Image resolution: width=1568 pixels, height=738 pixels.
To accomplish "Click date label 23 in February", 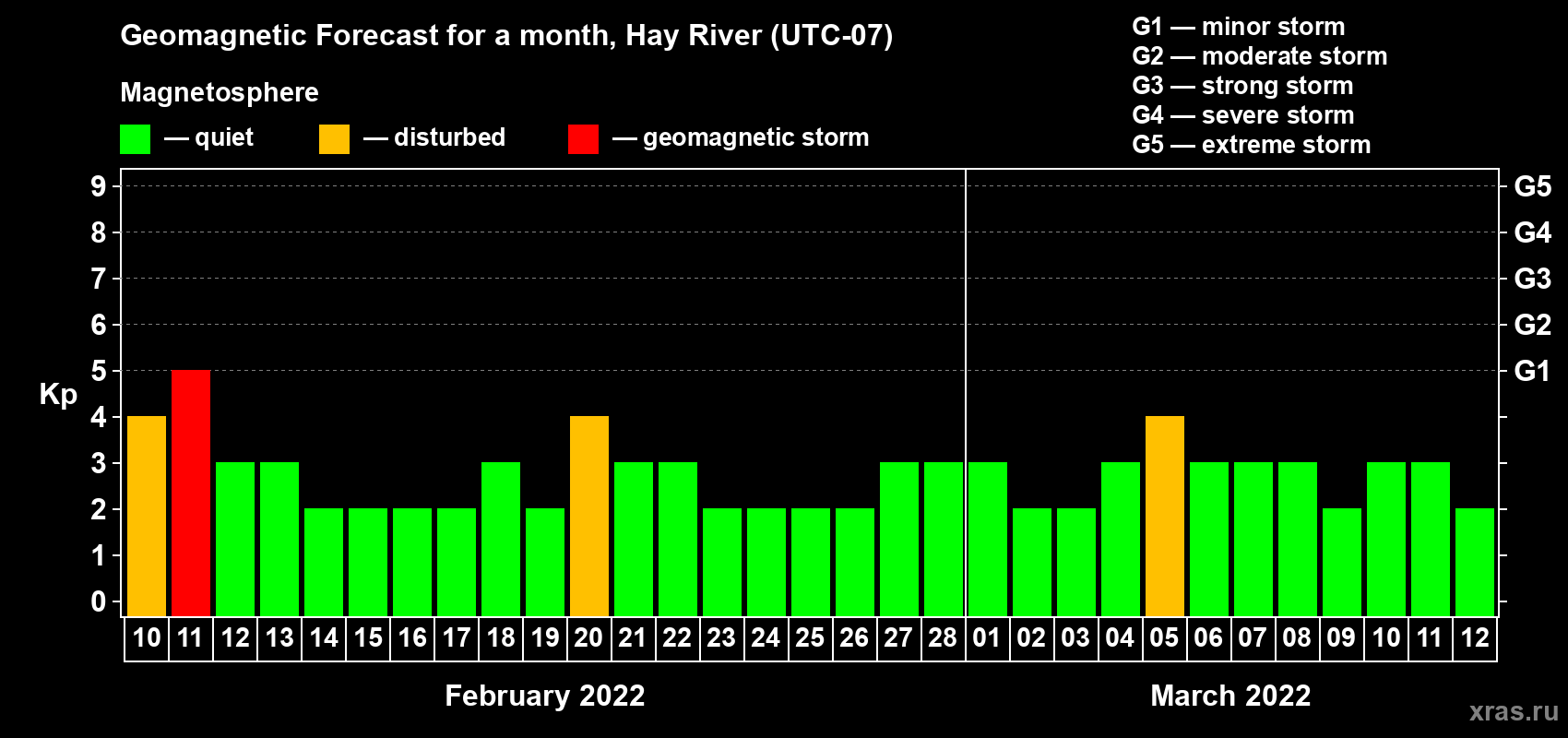I will 721,637.
